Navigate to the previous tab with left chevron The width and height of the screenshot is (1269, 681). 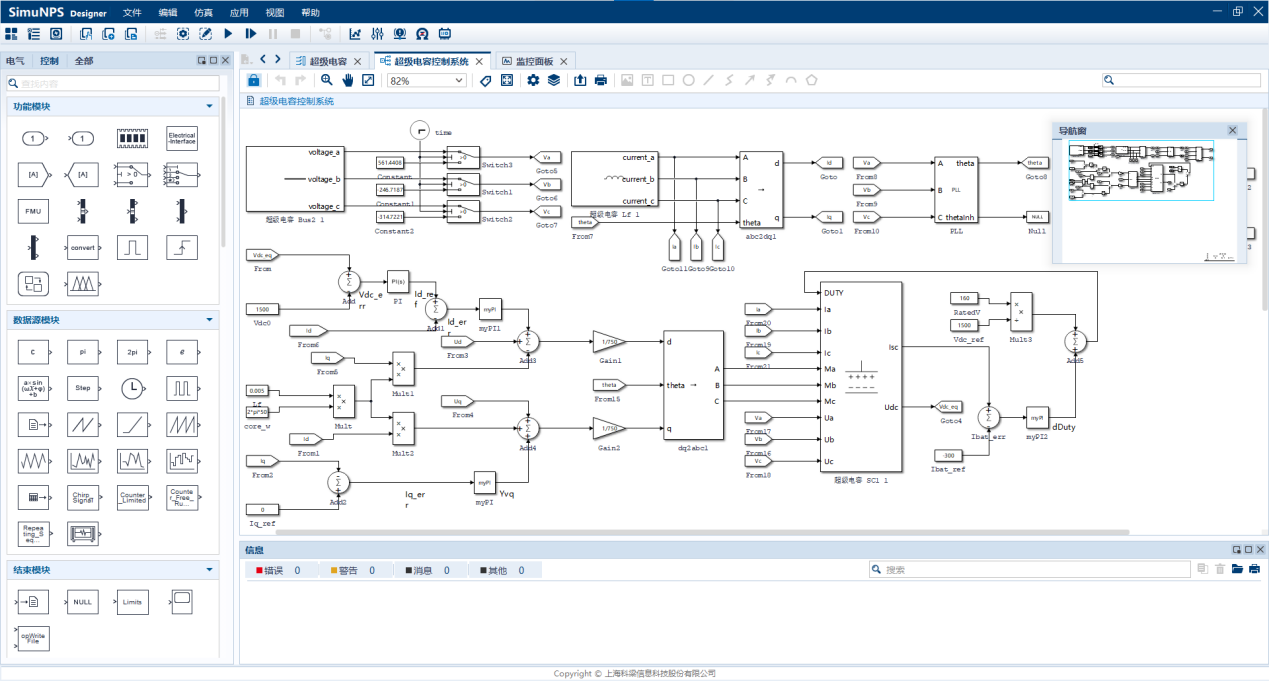[x=262, y=60]
